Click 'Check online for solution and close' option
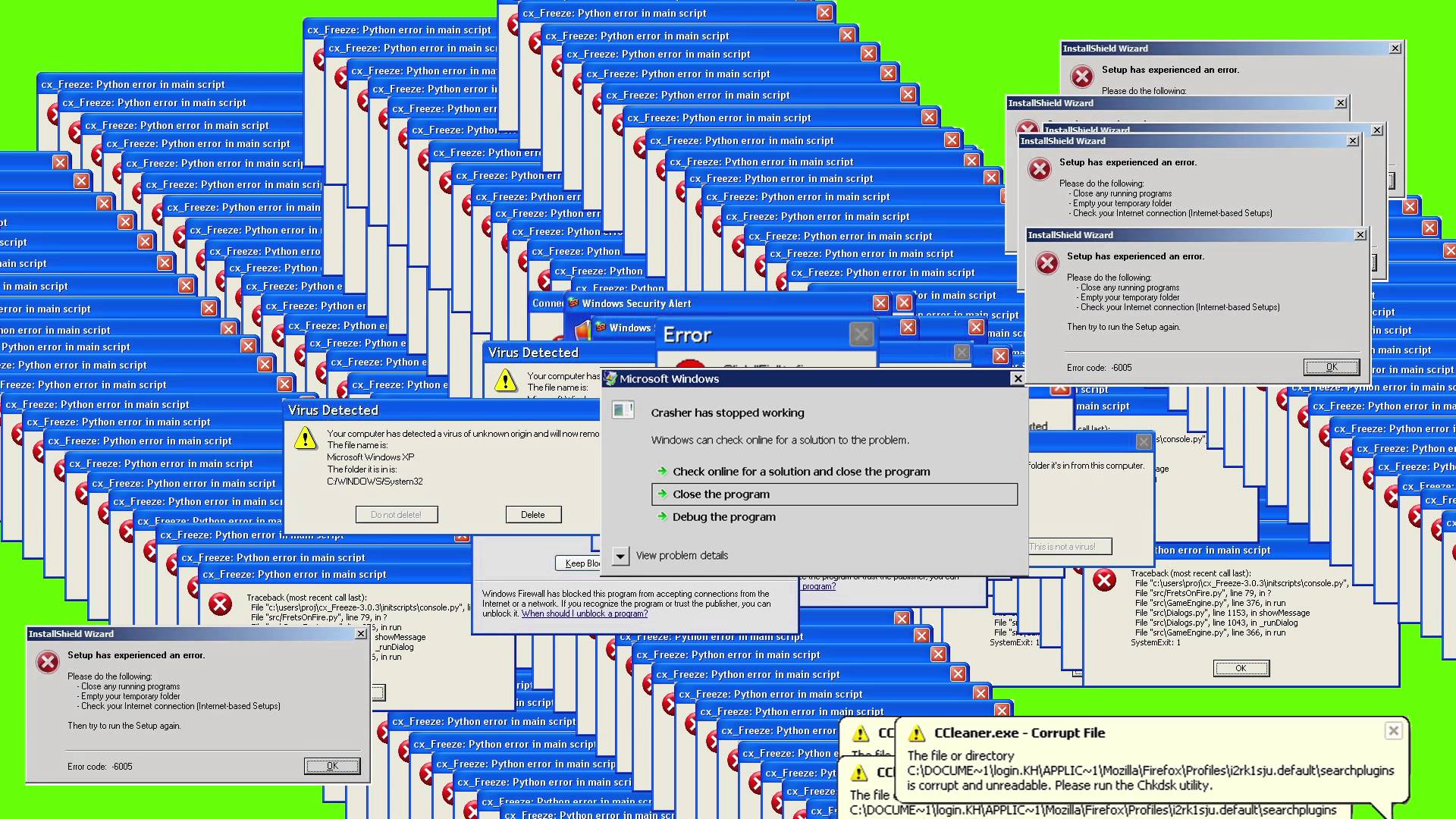 click(800, 471)
